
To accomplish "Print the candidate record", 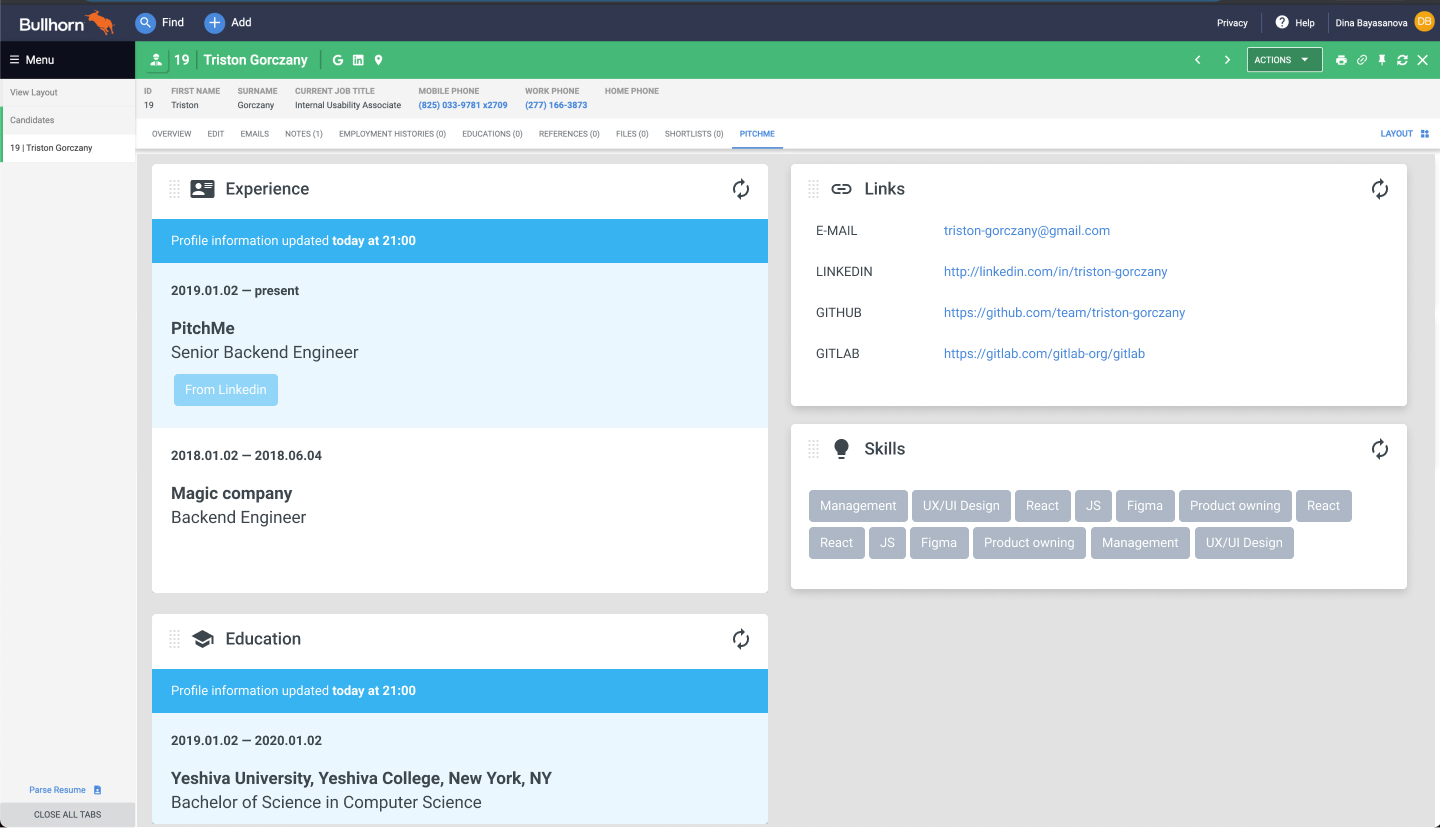I will point(1342,60).
